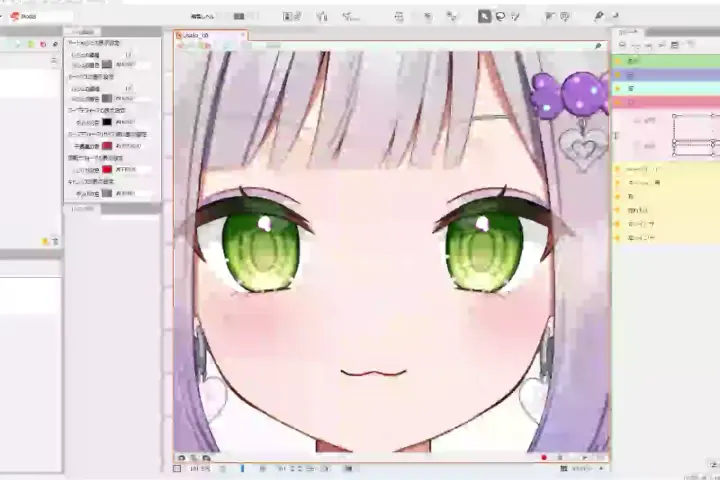Click the first line width number field

[x=128, y=55]
